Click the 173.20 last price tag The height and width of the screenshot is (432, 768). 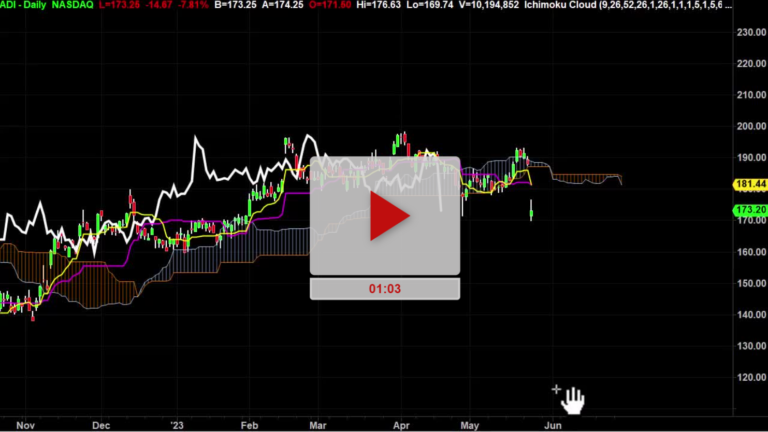tap(748, 211)
